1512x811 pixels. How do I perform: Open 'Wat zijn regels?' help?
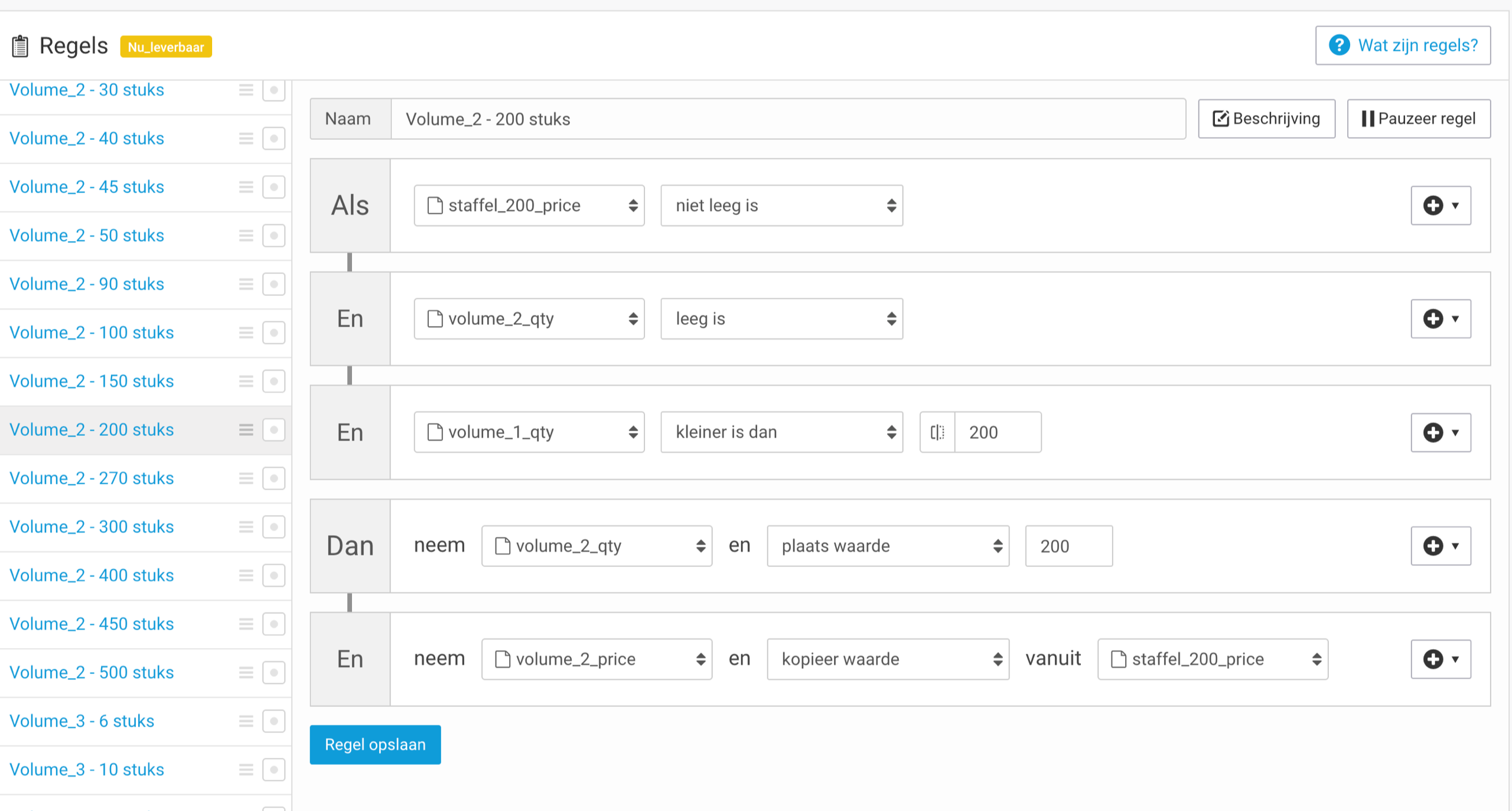pyautogui.click(x=1403, y=45)
